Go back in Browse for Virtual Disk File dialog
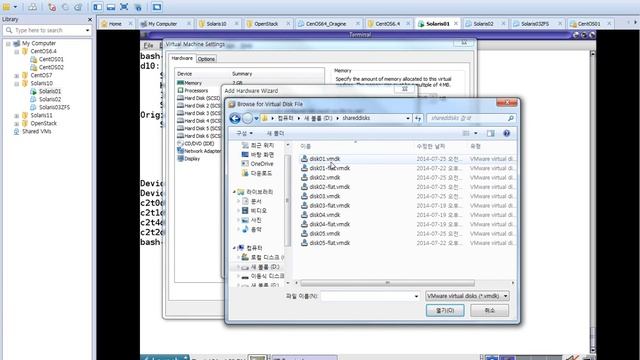 tap(235, 118)
